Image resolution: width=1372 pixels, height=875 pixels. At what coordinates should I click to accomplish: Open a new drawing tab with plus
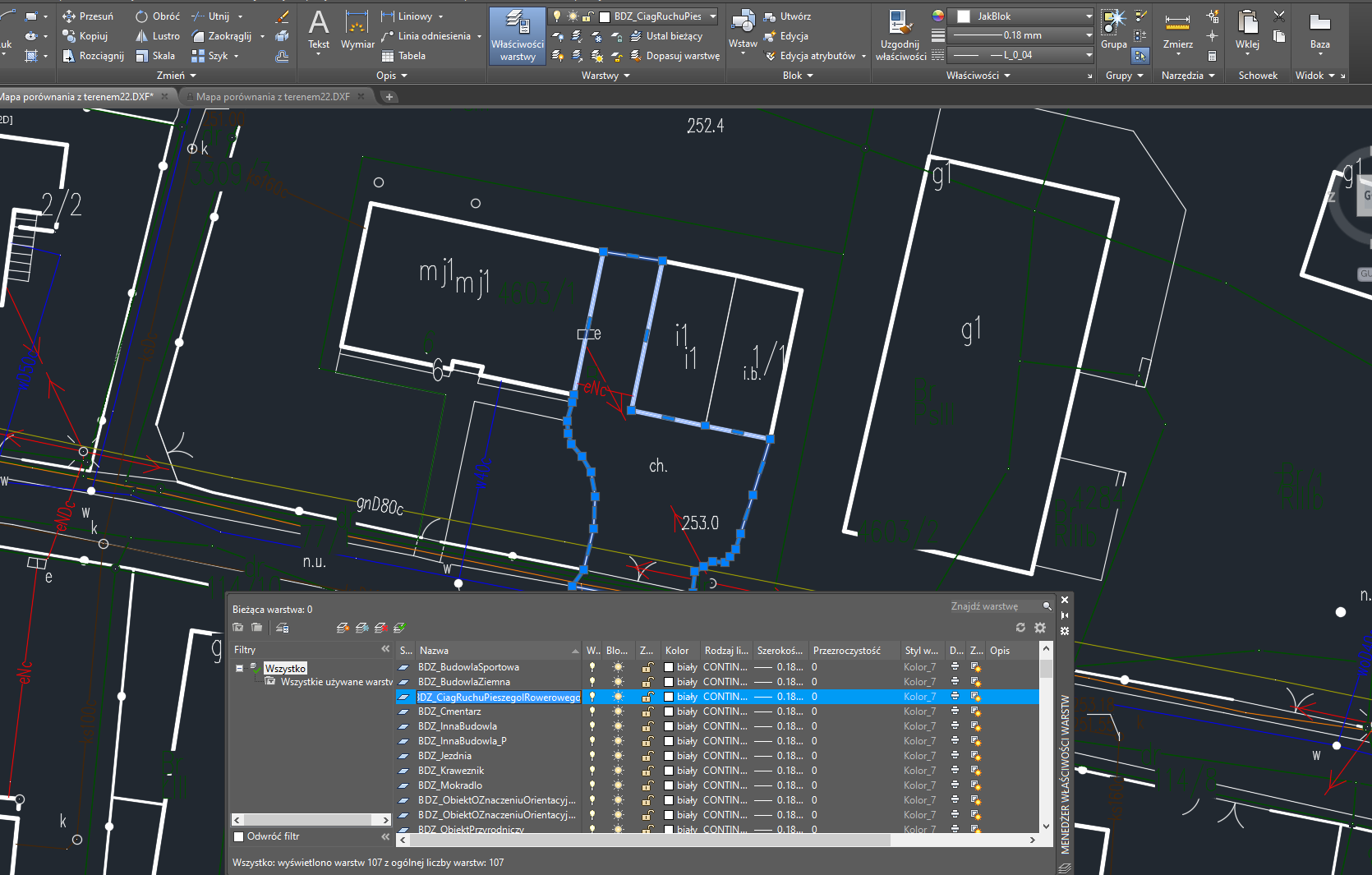tap(389, 97)
